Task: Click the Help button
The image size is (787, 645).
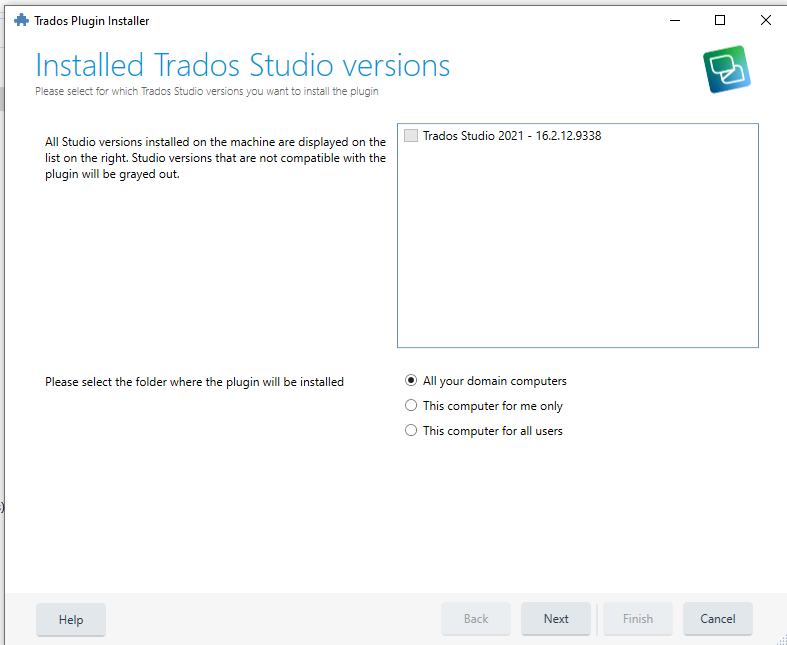Action: tap(71, 619)
